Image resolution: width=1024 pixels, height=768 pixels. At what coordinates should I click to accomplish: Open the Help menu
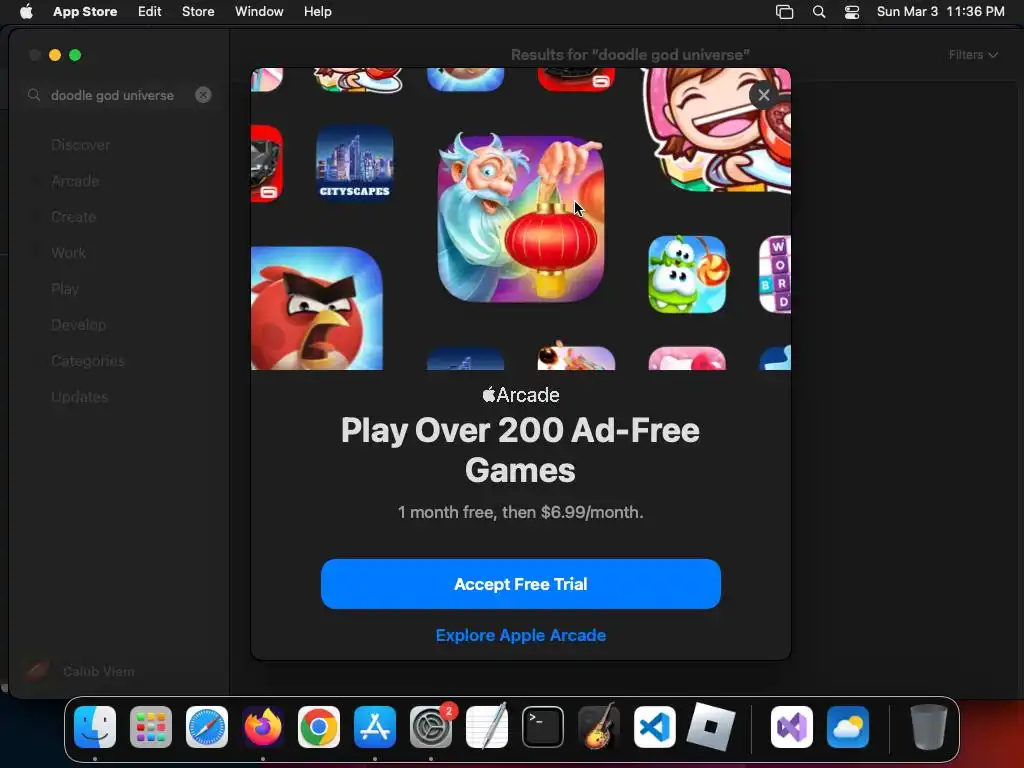(317, 12)
